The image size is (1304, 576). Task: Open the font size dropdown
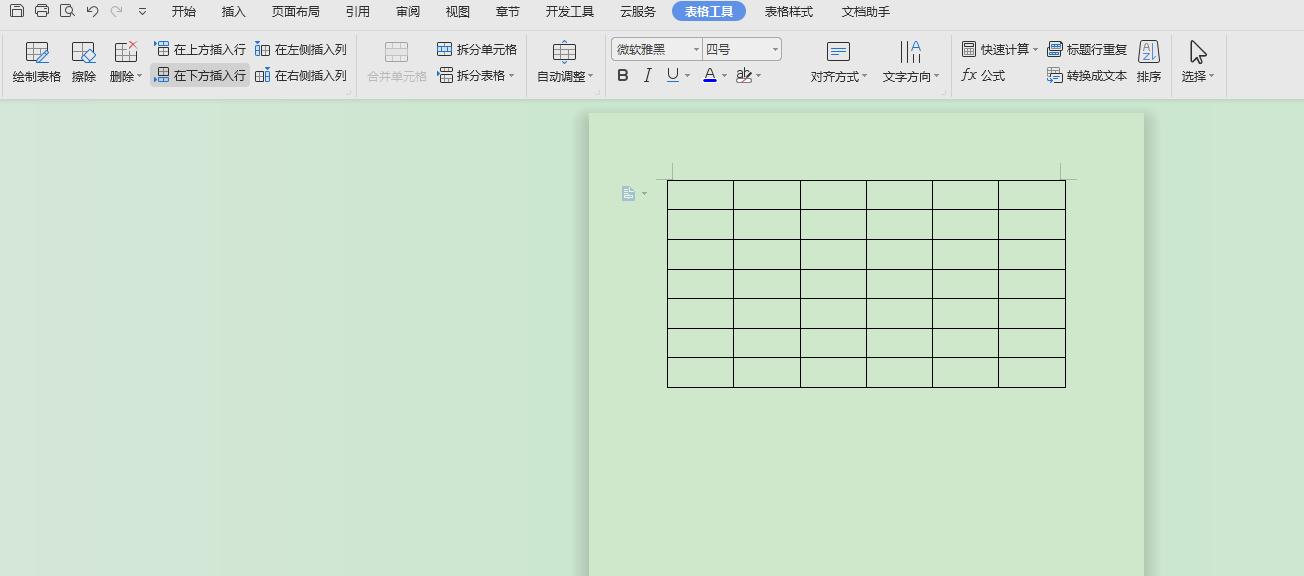[775, 48]
